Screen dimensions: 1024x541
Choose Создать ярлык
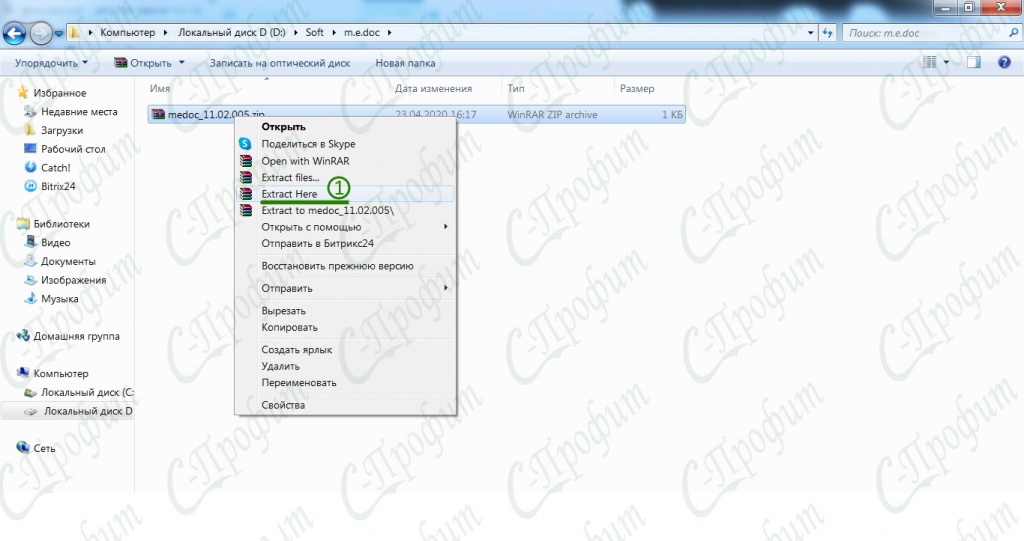(296, 350)
